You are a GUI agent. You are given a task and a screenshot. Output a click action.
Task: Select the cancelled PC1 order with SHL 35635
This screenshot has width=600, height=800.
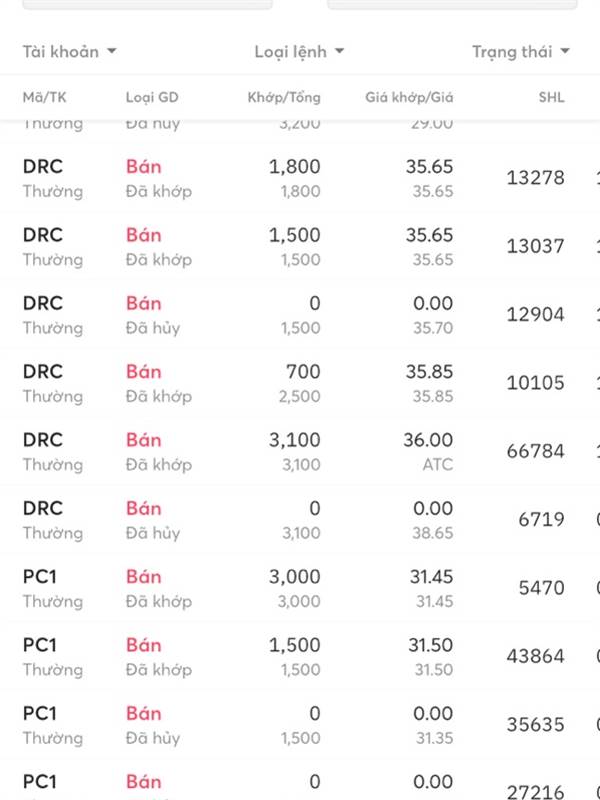300,725
